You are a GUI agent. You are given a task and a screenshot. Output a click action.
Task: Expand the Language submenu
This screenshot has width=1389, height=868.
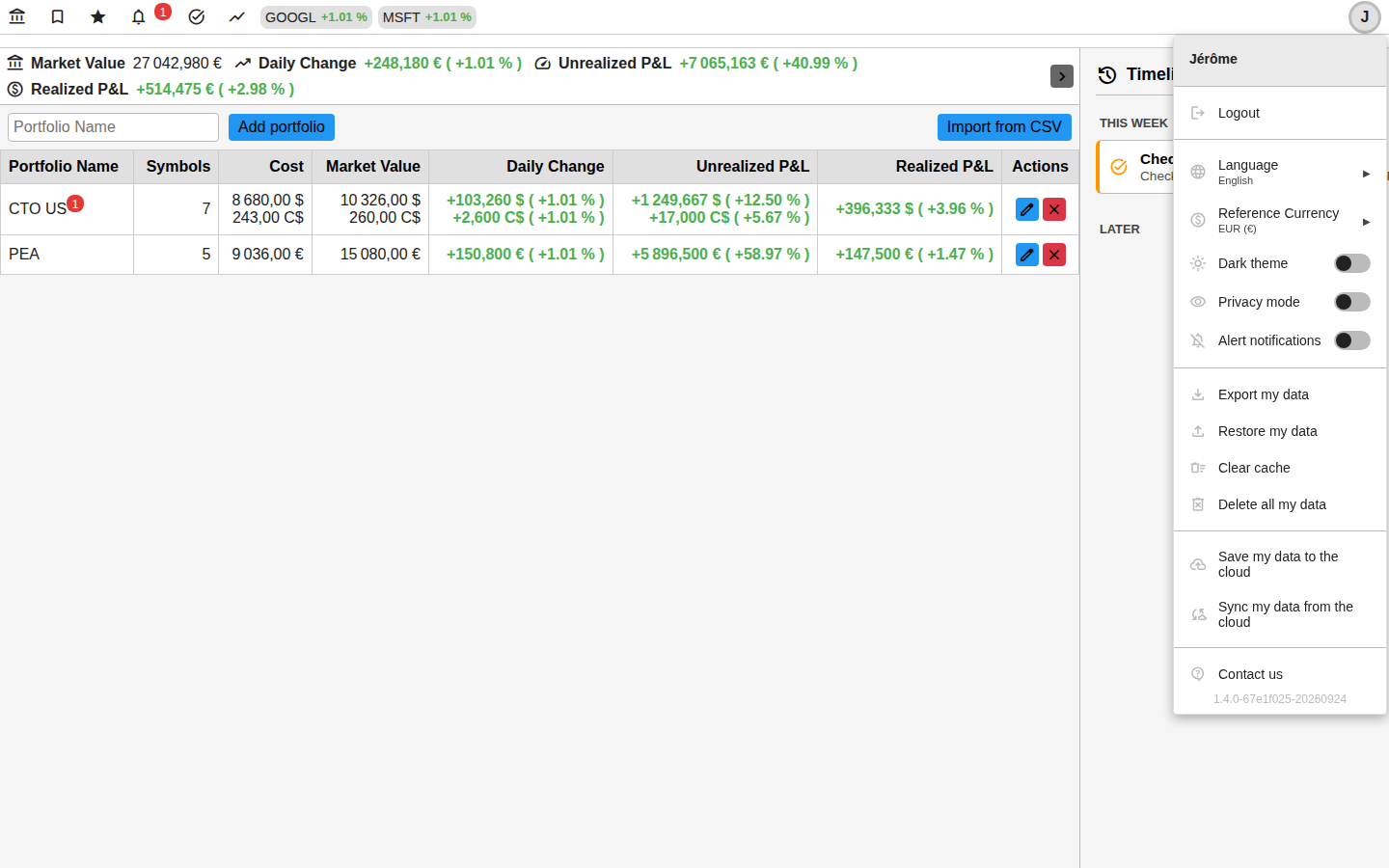(x=1280, y=172)
